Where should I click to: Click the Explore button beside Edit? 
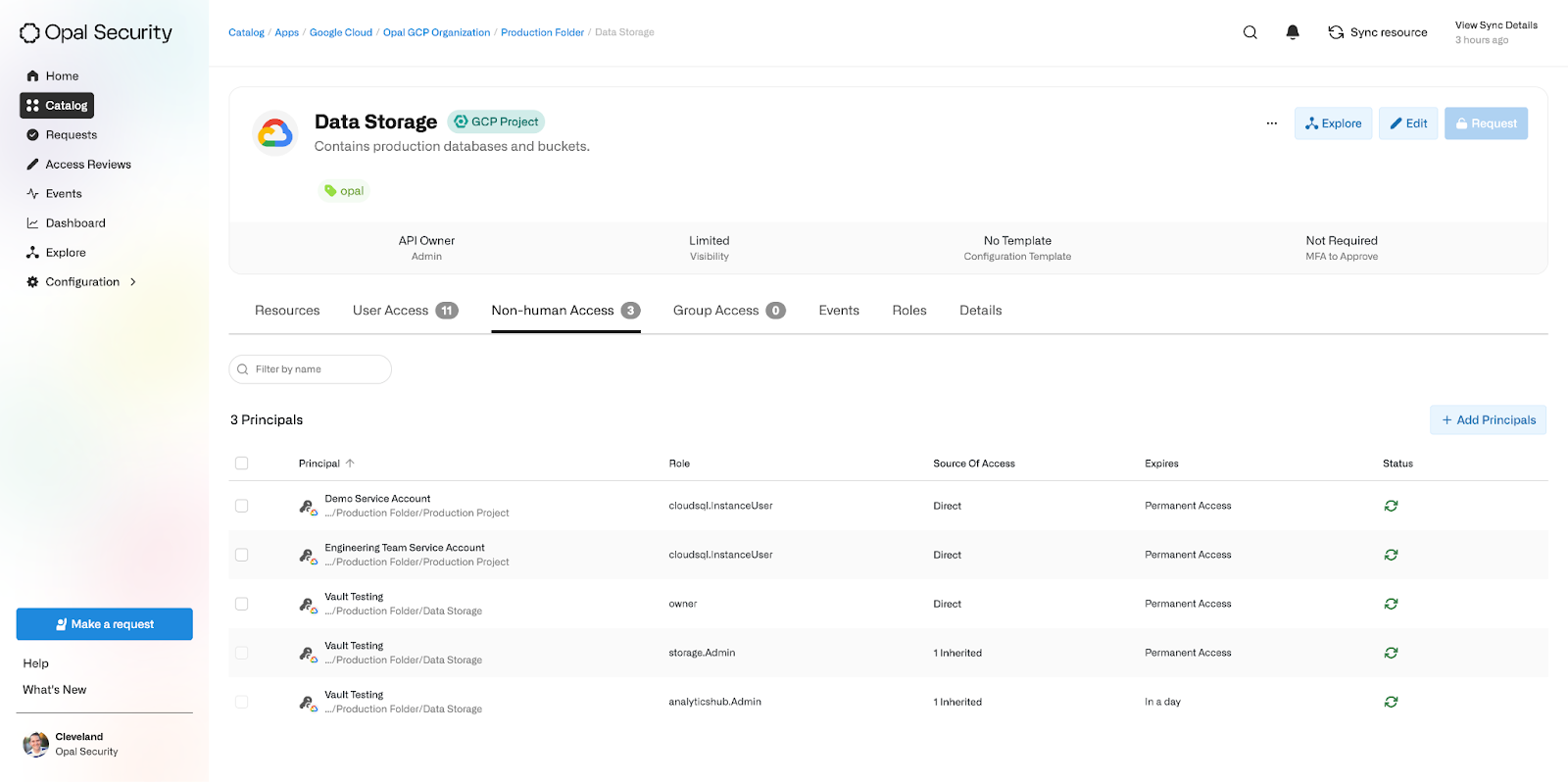click(x=1333, y=123)
